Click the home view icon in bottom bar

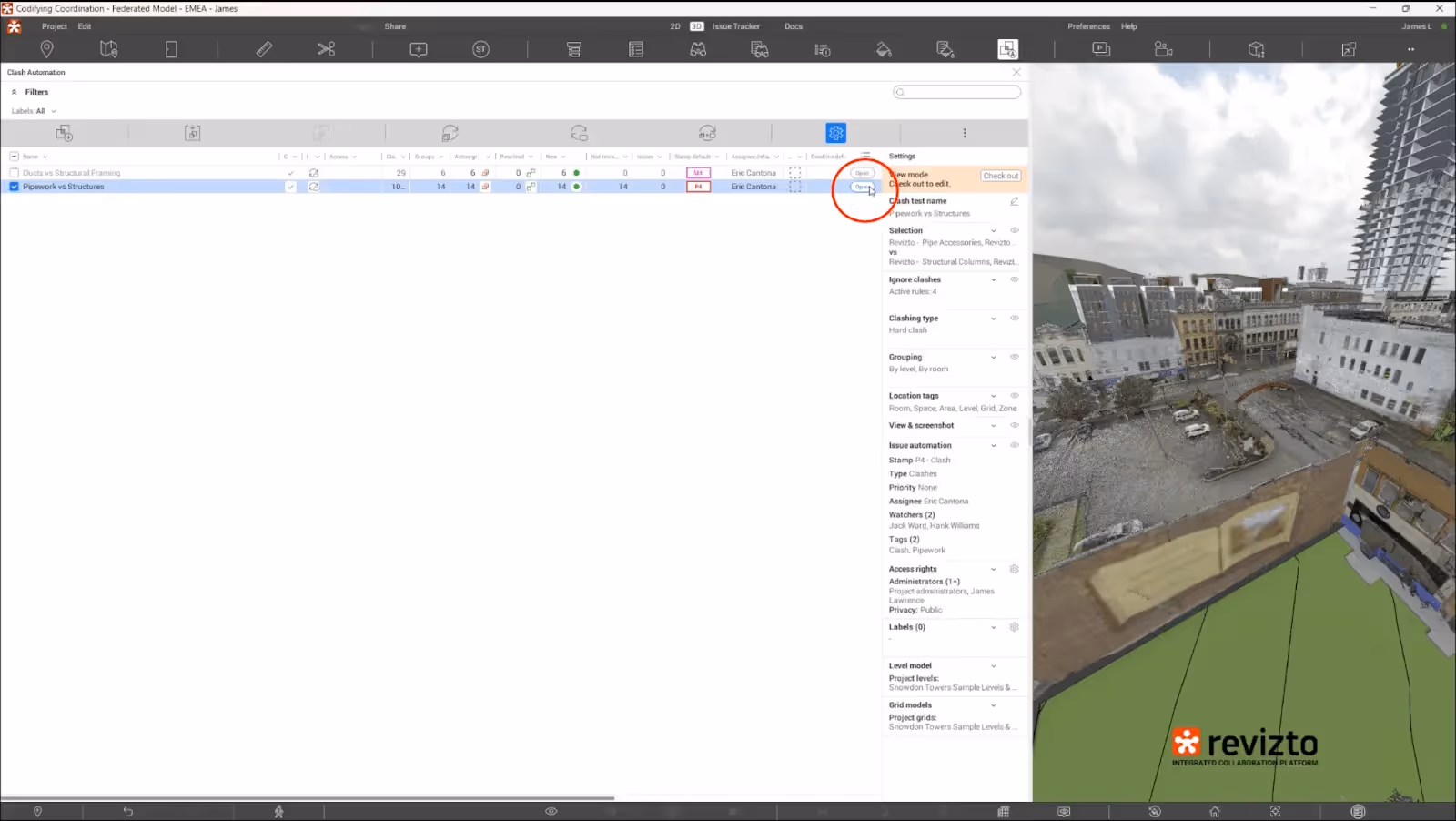(1215, 811)
